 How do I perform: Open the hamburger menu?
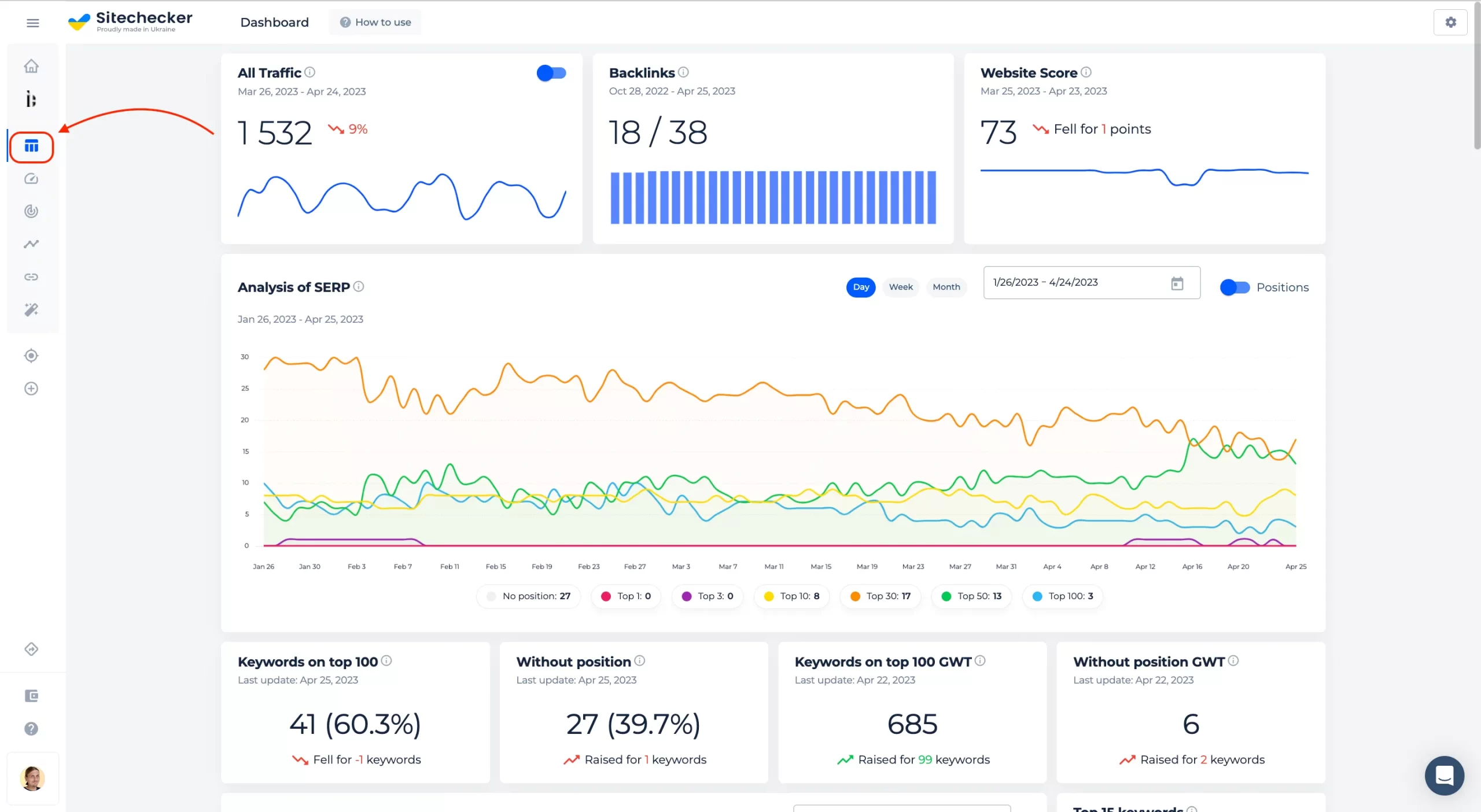point(32,23)
